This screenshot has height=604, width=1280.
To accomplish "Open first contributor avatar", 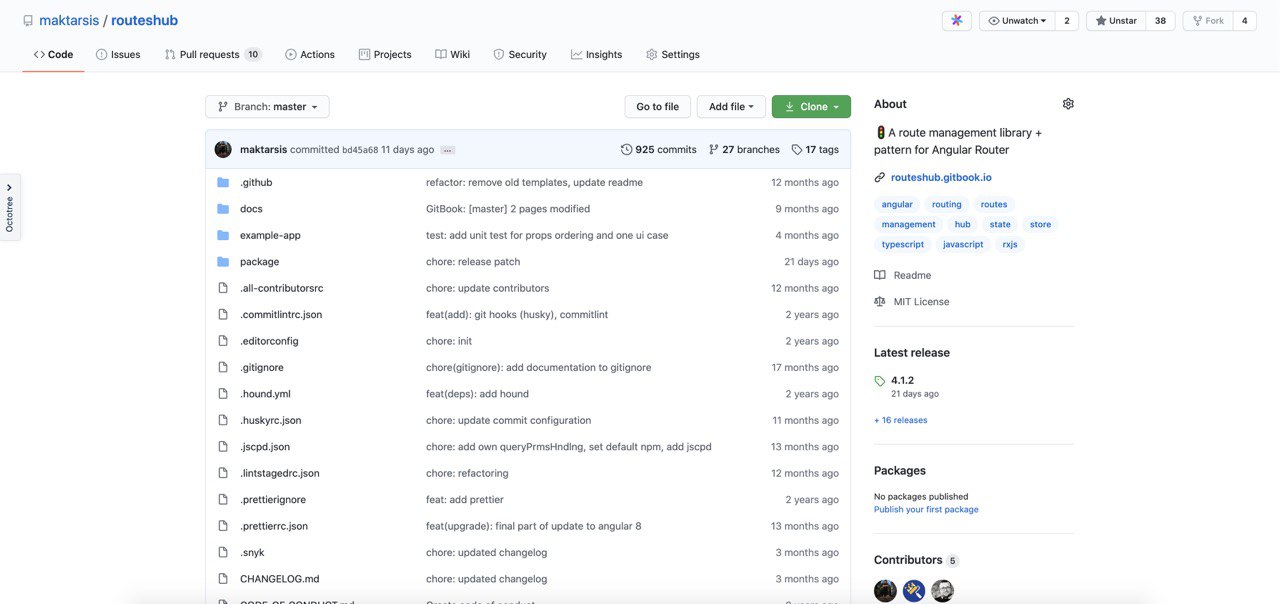I will pyautogui.click(x=885, y=591).
